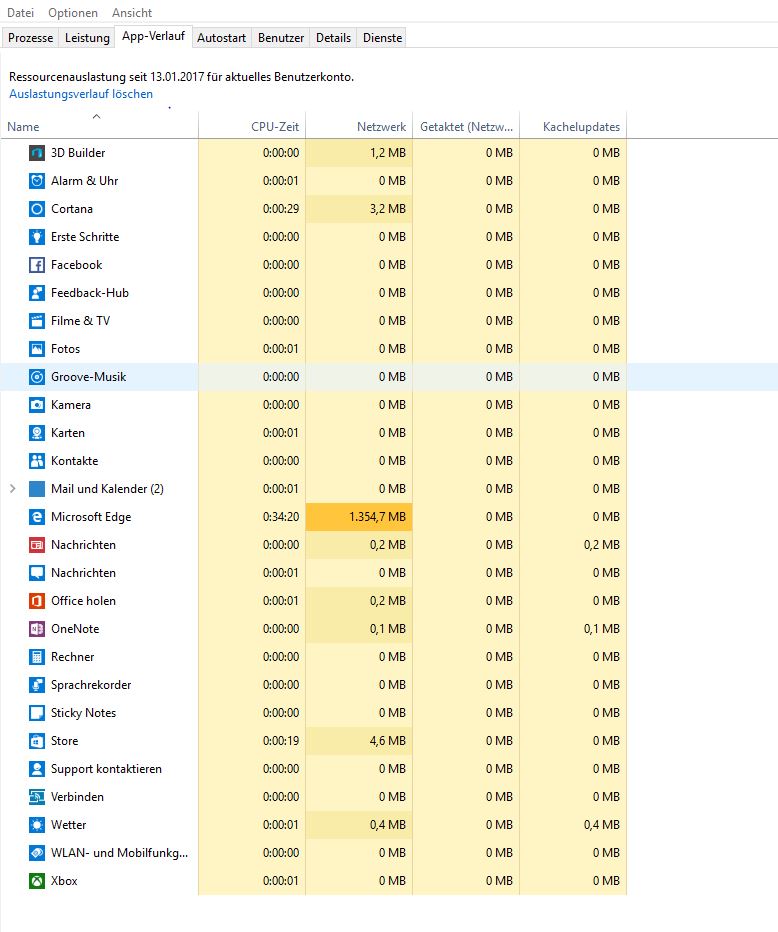Click the 0:34:20 CPU time value
The image size is (778, 932).
point(281,517)
